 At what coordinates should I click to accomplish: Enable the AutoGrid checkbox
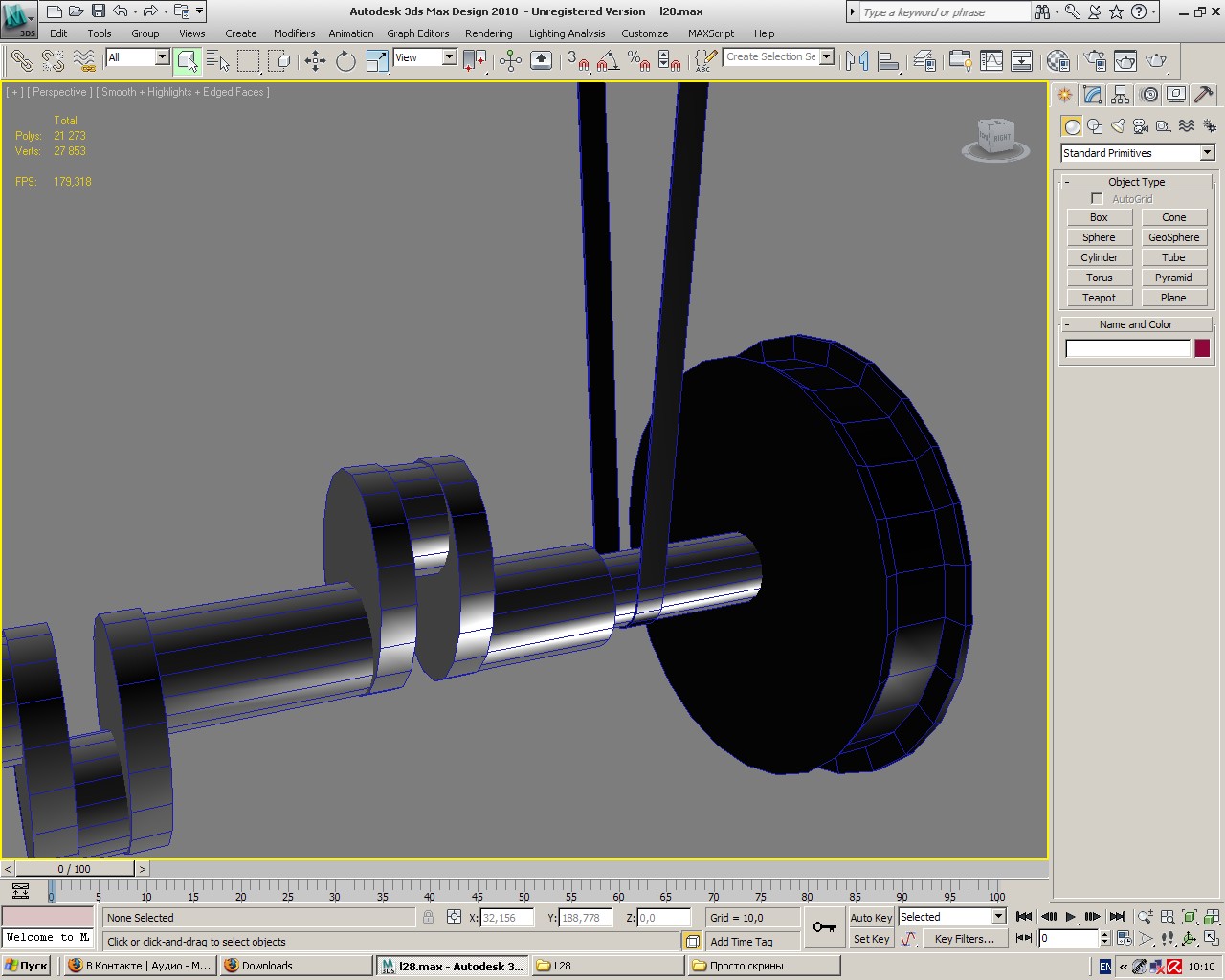(x=1097, y=199)
